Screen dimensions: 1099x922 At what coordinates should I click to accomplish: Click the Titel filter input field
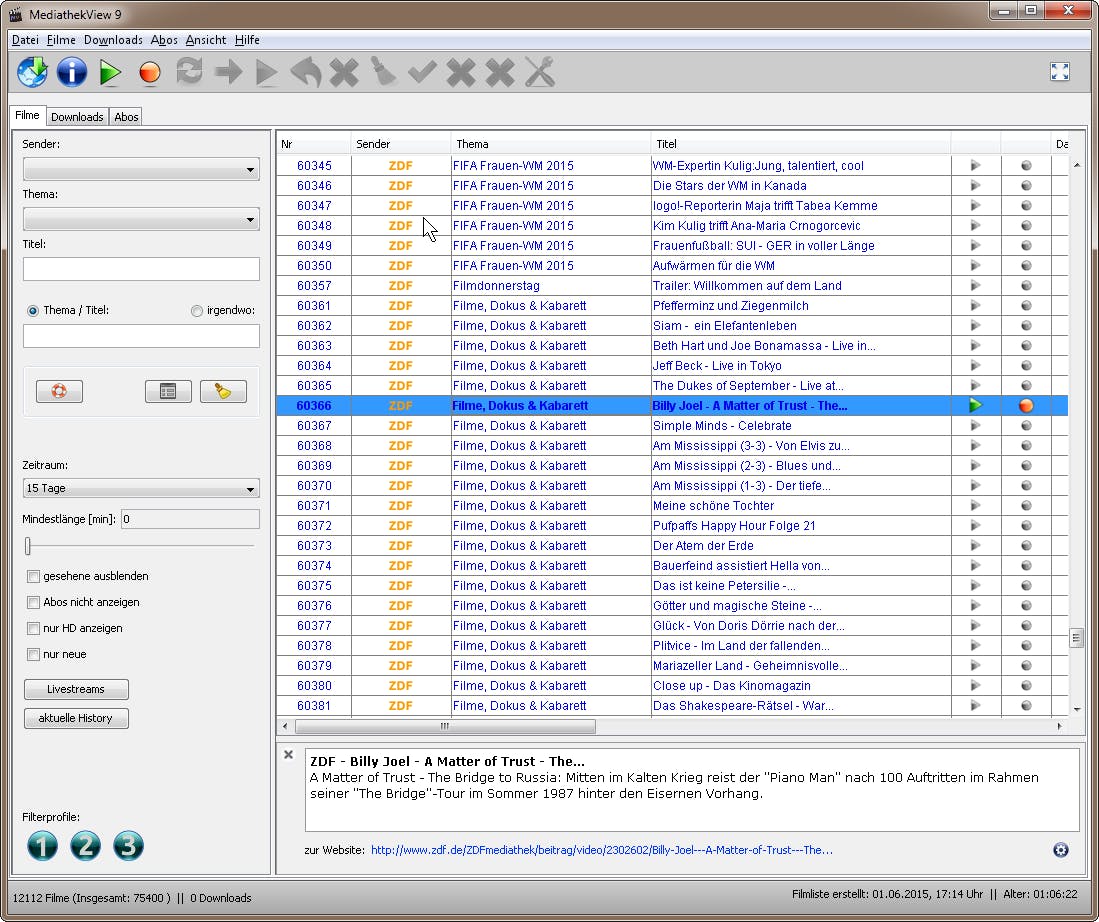pos(141,269)
